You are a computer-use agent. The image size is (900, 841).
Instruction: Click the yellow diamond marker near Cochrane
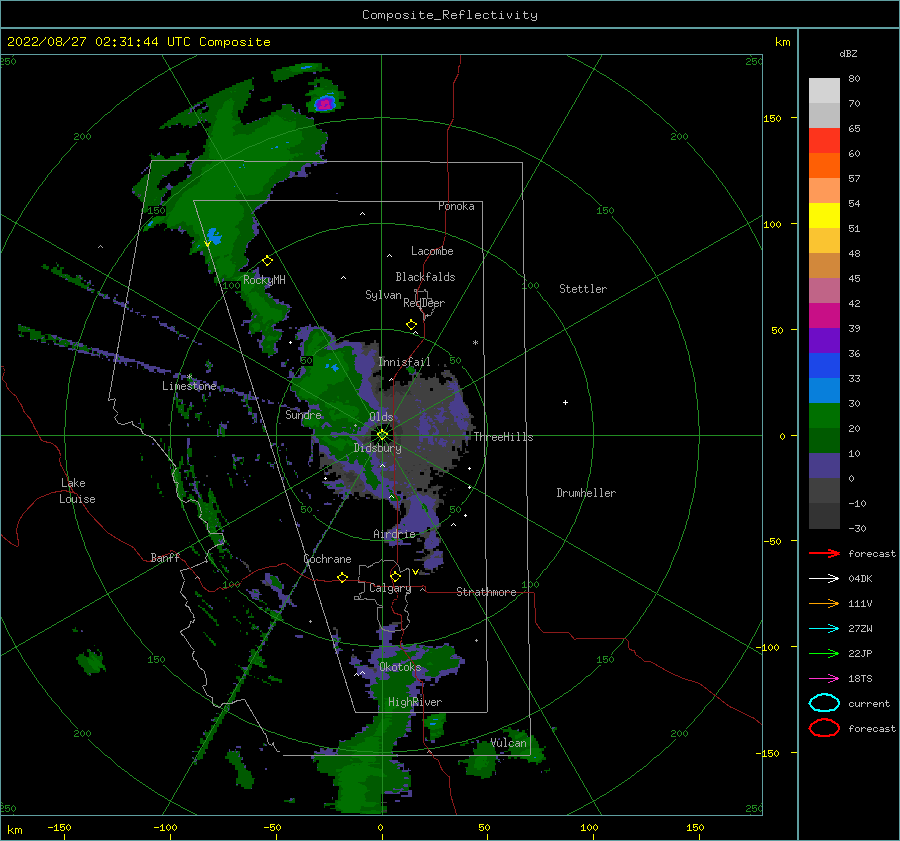tap(343, 577)
